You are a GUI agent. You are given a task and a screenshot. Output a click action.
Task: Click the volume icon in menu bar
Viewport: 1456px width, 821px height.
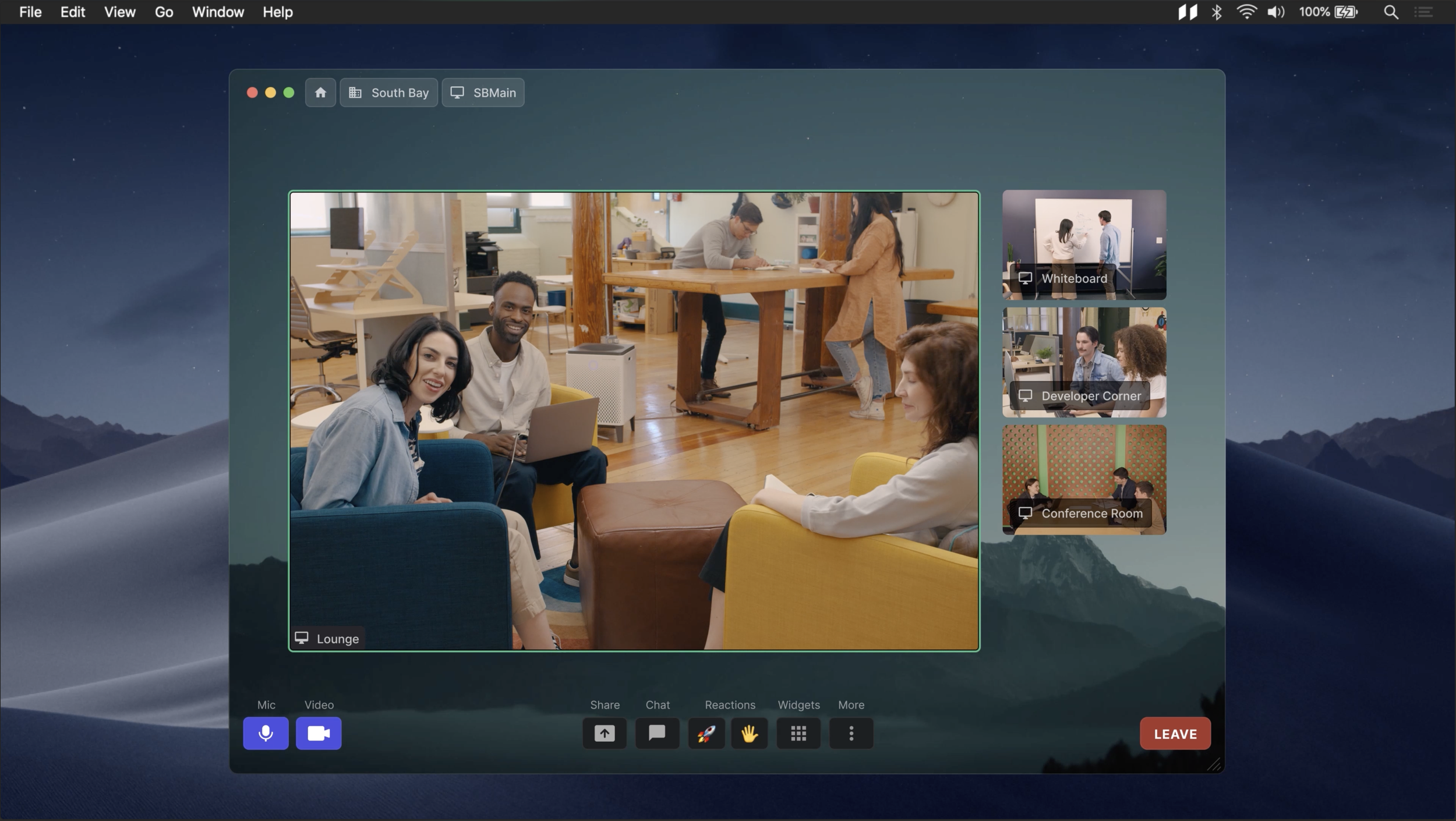pyautogui.click(x=1275, y=12)
